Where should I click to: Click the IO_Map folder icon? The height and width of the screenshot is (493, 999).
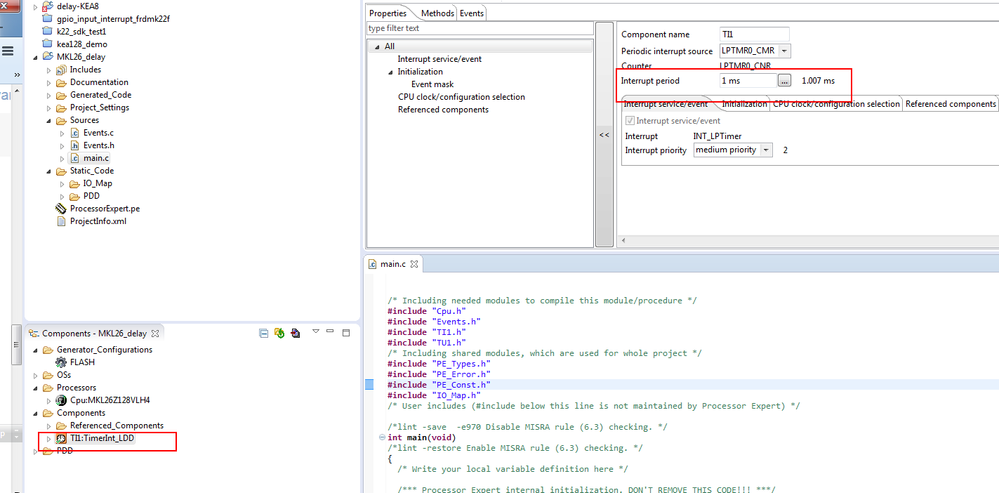point(75,183)
